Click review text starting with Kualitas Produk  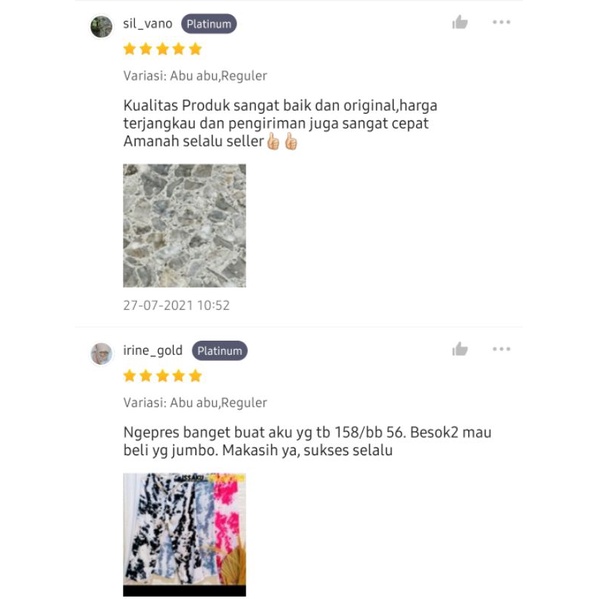280,123
